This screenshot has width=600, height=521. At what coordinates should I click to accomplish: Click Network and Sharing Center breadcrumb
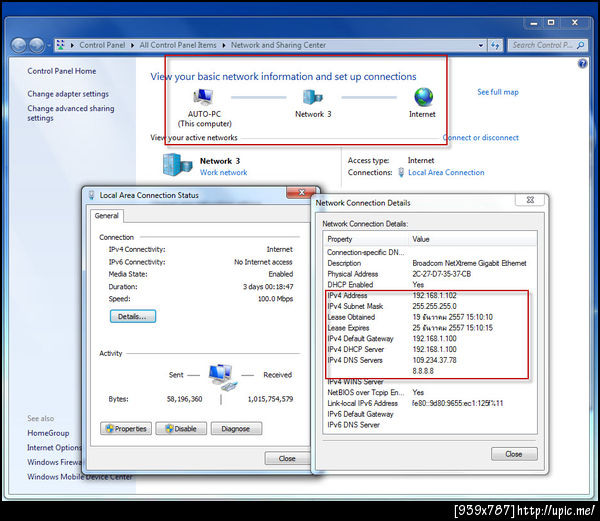[279, 45]
